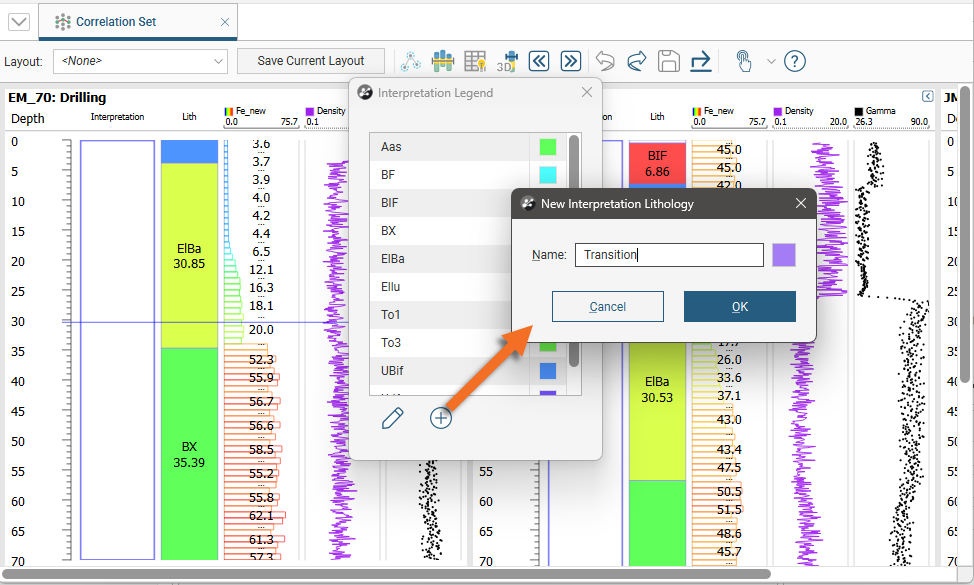Click the undo arrow in toolbar
The height and width of the screenshot is (585, 974).
604,61
